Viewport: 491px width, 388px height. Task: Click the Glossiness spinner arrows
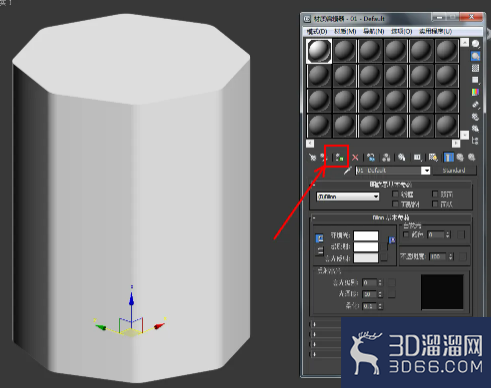point(380,294)
